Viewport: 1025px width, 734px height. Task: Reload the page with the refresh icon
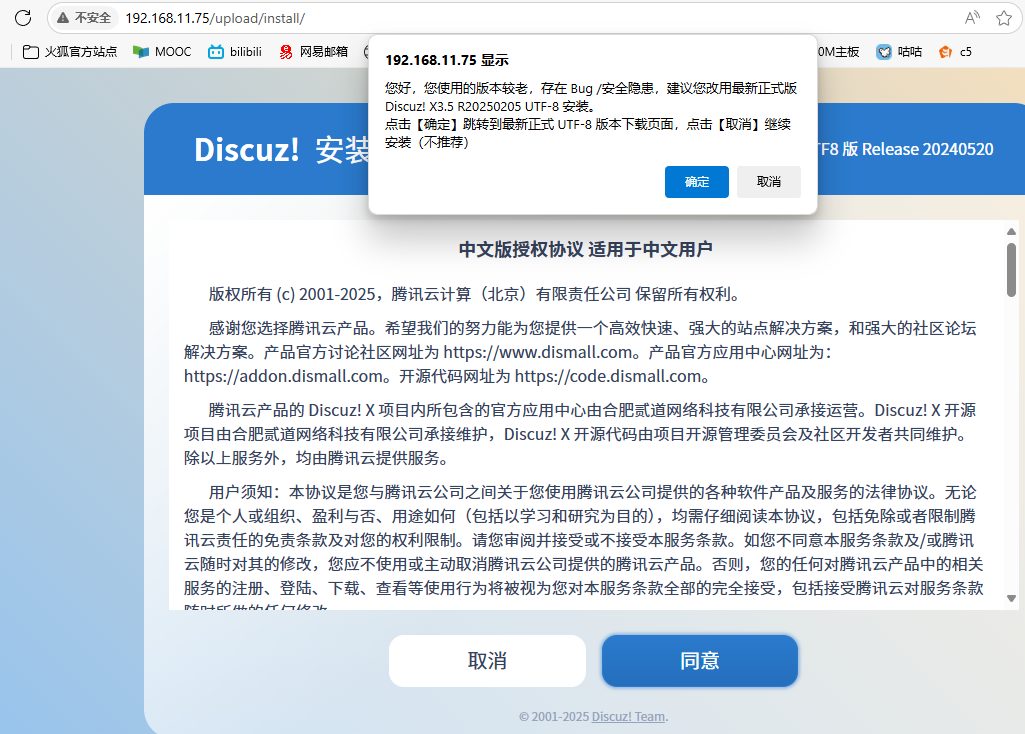pyautogui.click(x=23, y=18)
